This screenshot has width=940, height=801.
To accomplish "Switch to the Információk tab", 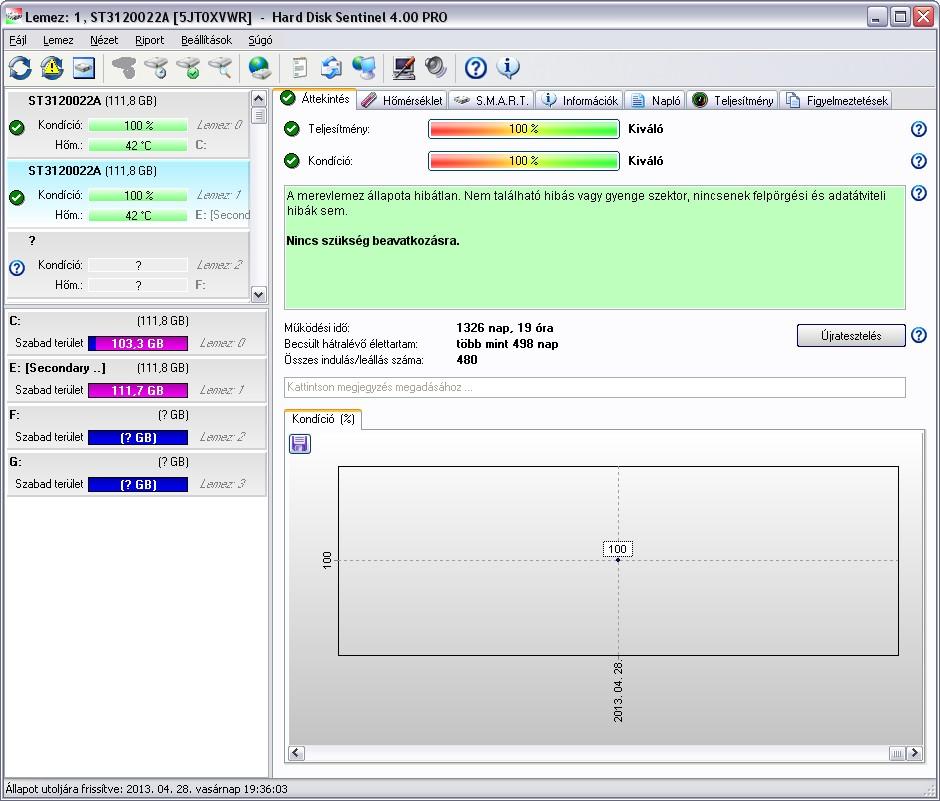I will pos(580,101).
